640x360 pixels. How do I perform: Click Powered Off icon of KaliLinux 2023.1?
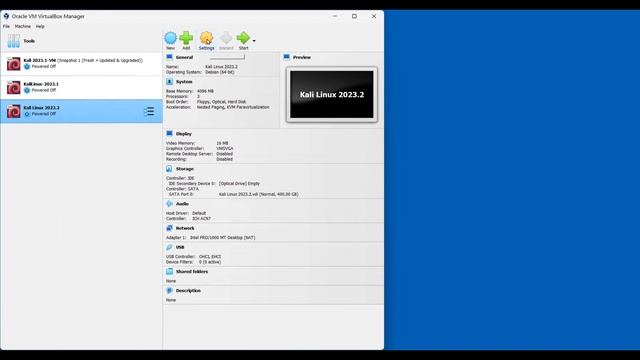(27, 90)
